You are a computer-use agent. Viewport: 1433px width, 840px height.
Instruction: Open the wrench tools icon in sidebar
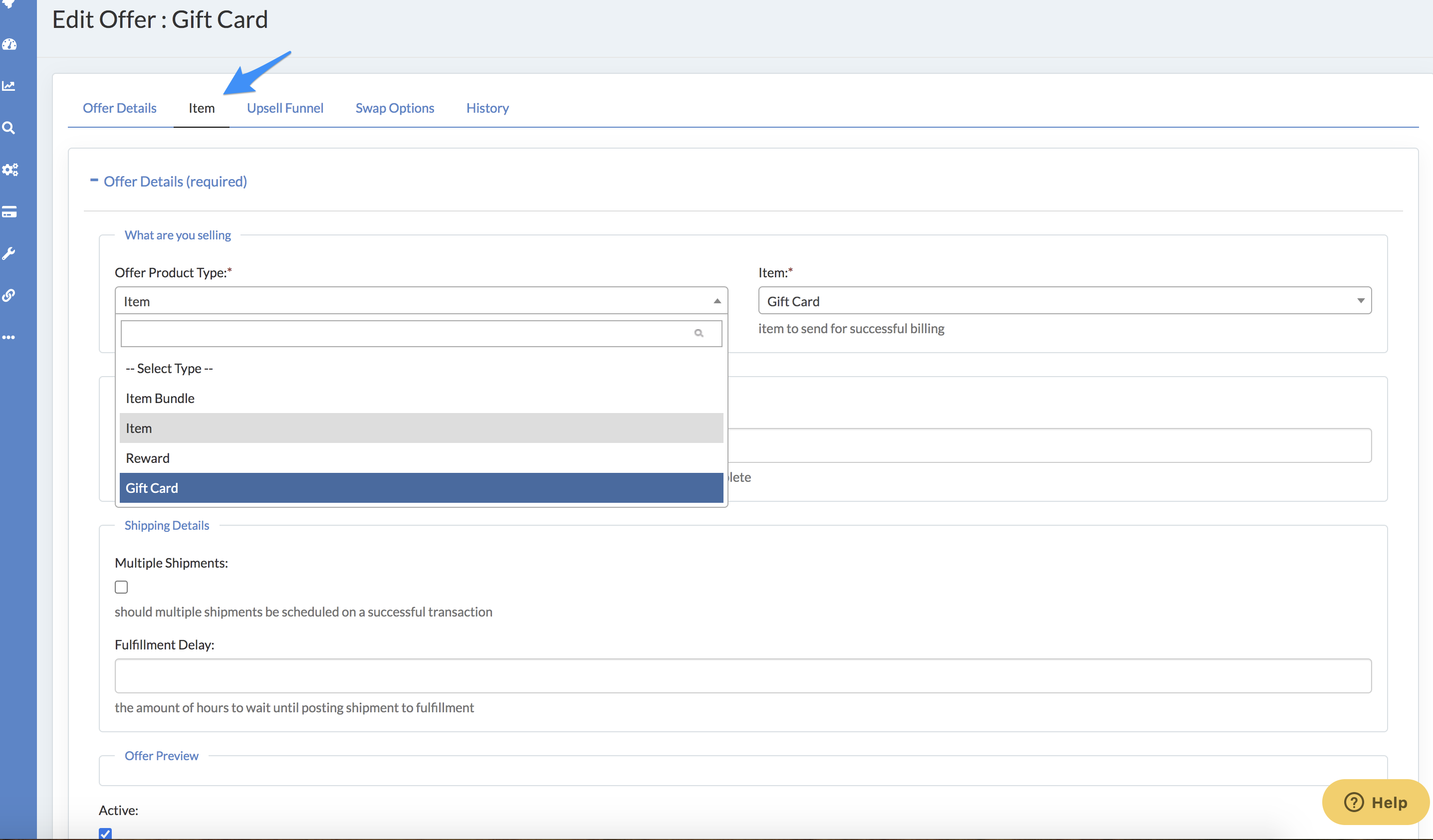[x=9, y=253]
